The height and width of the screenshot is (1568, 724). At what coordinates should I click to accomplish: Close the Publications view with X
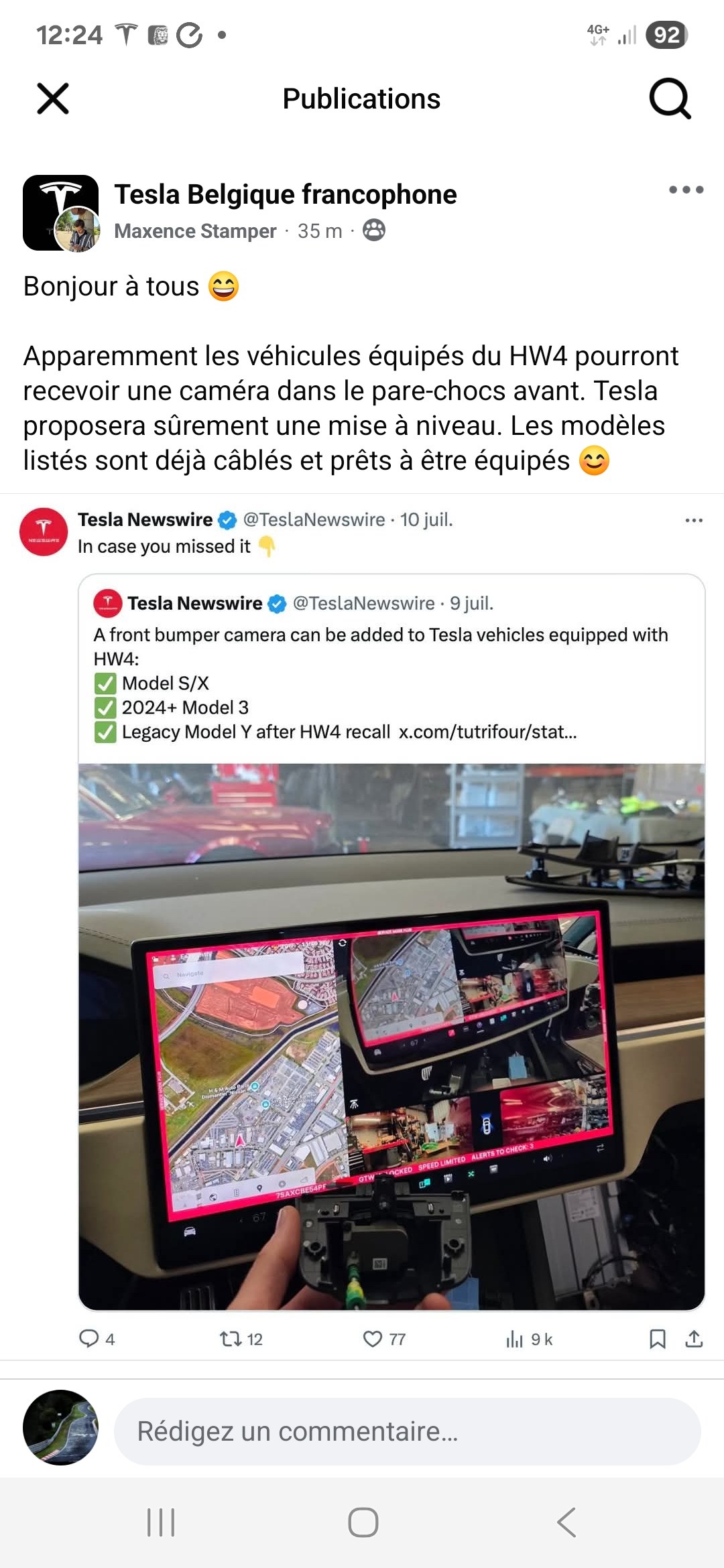pyautogui.click(x=53, y=99)
